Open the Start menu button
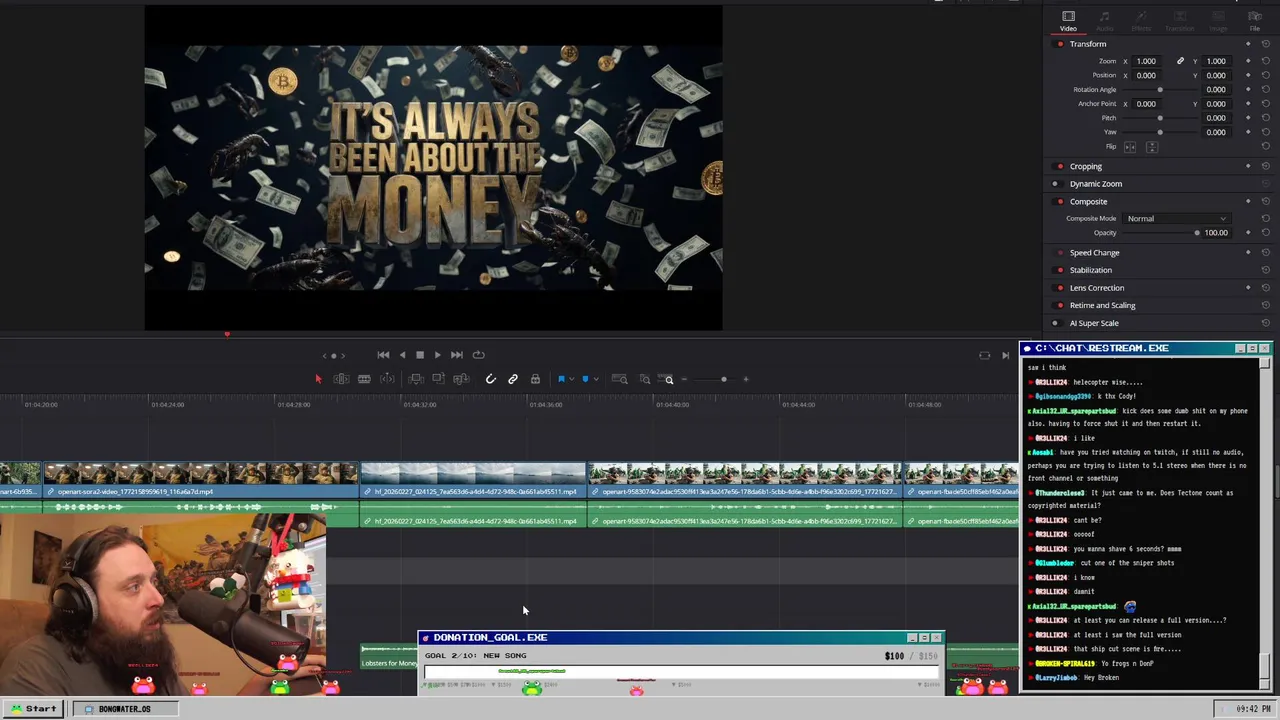The image size is (1280, 720). tap(33, 709)
